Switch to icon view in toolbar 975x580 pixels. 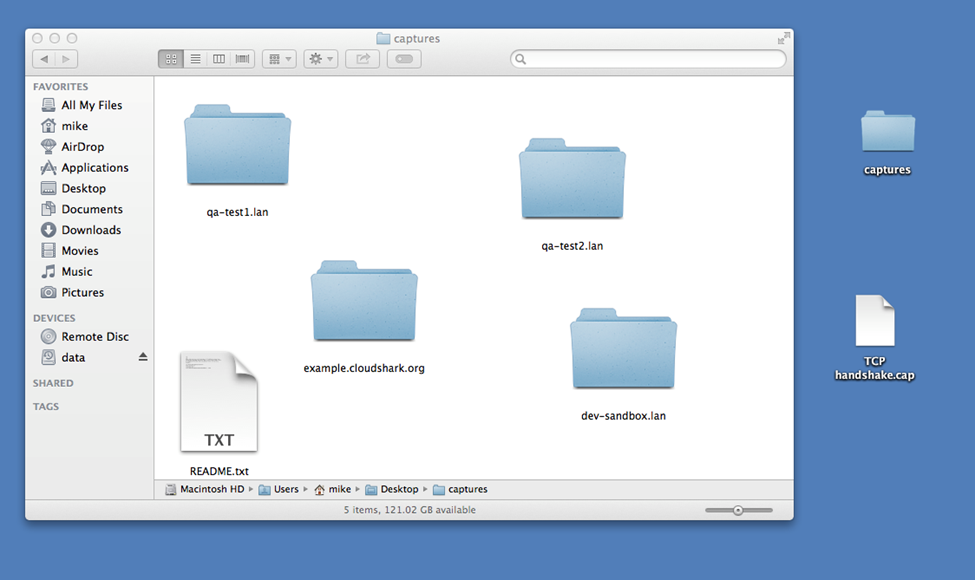[x=170, y=59]
